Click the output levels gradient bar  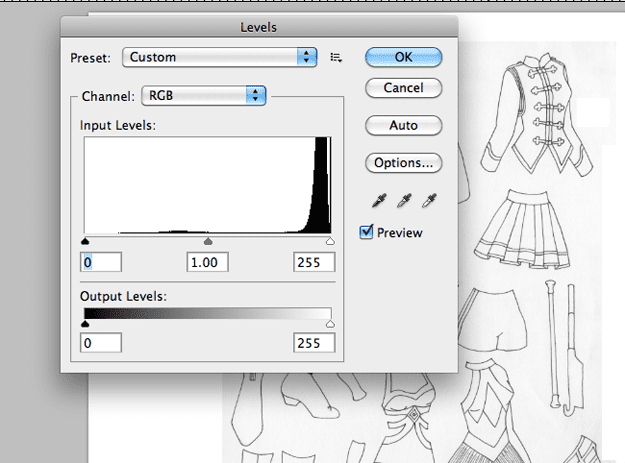point(208,314)
